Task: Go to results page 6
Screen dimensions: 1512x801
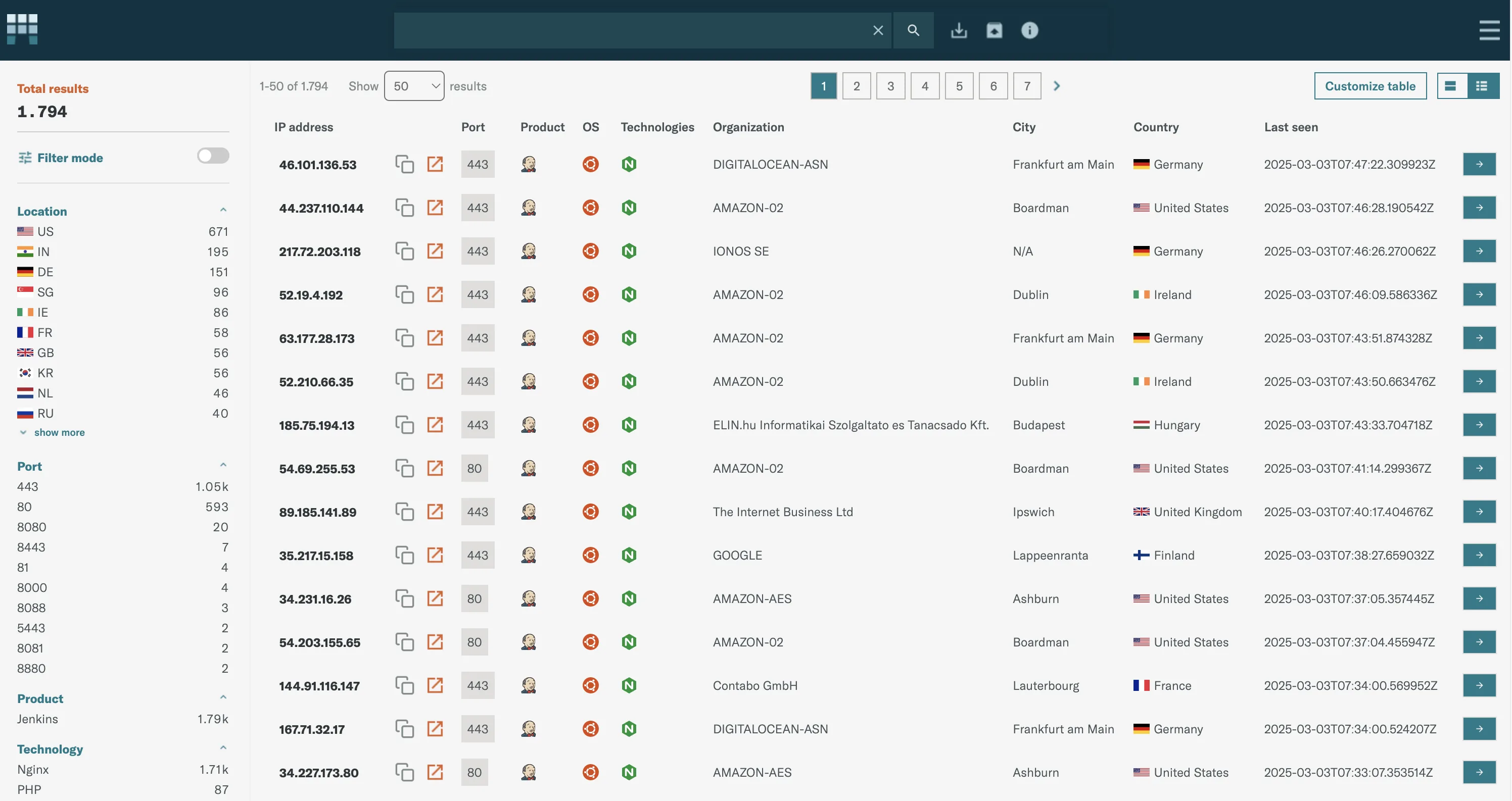Action: click(993, 86)
